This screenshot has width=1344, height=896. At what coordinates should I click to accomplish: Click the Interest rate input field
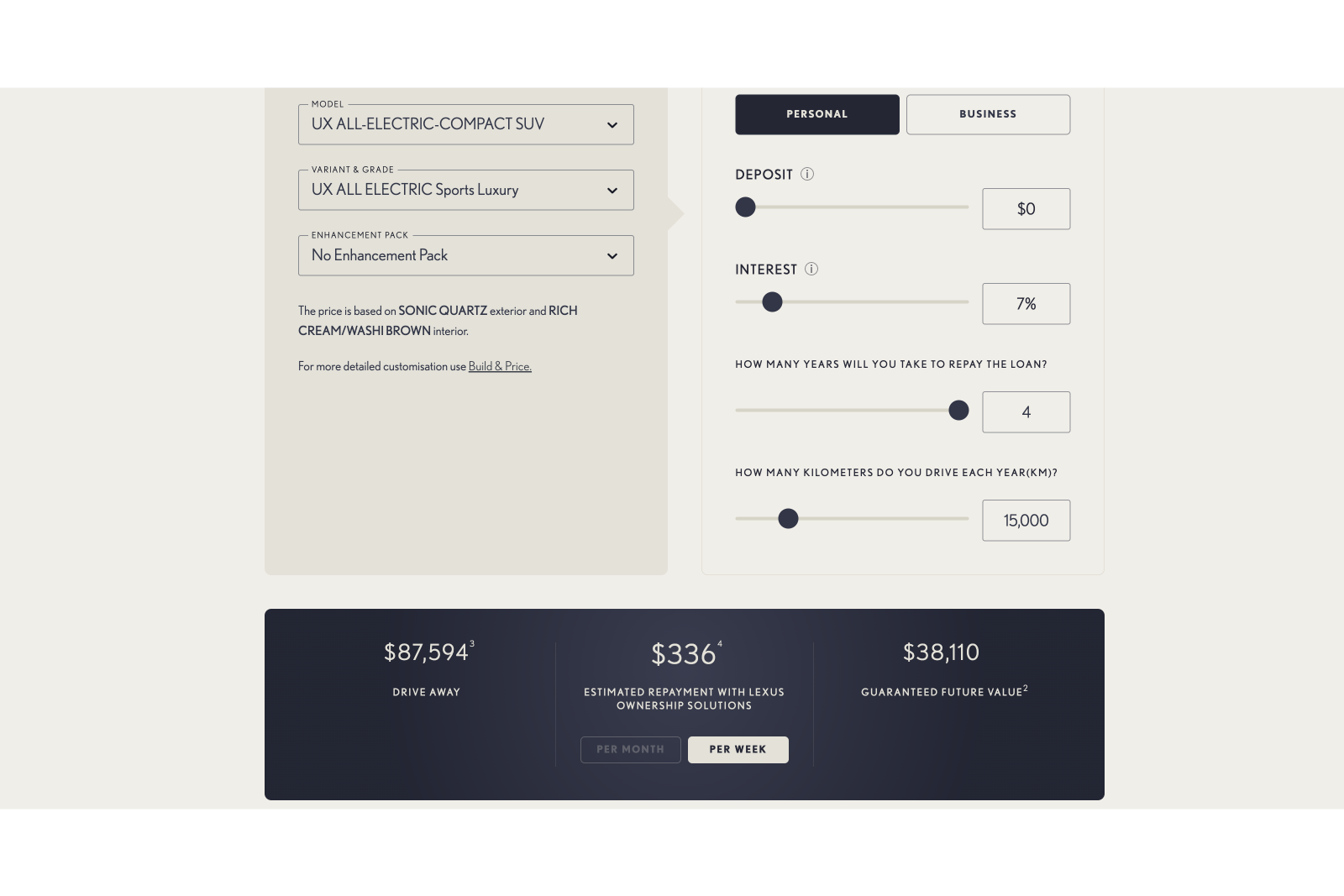point(1026,304)
